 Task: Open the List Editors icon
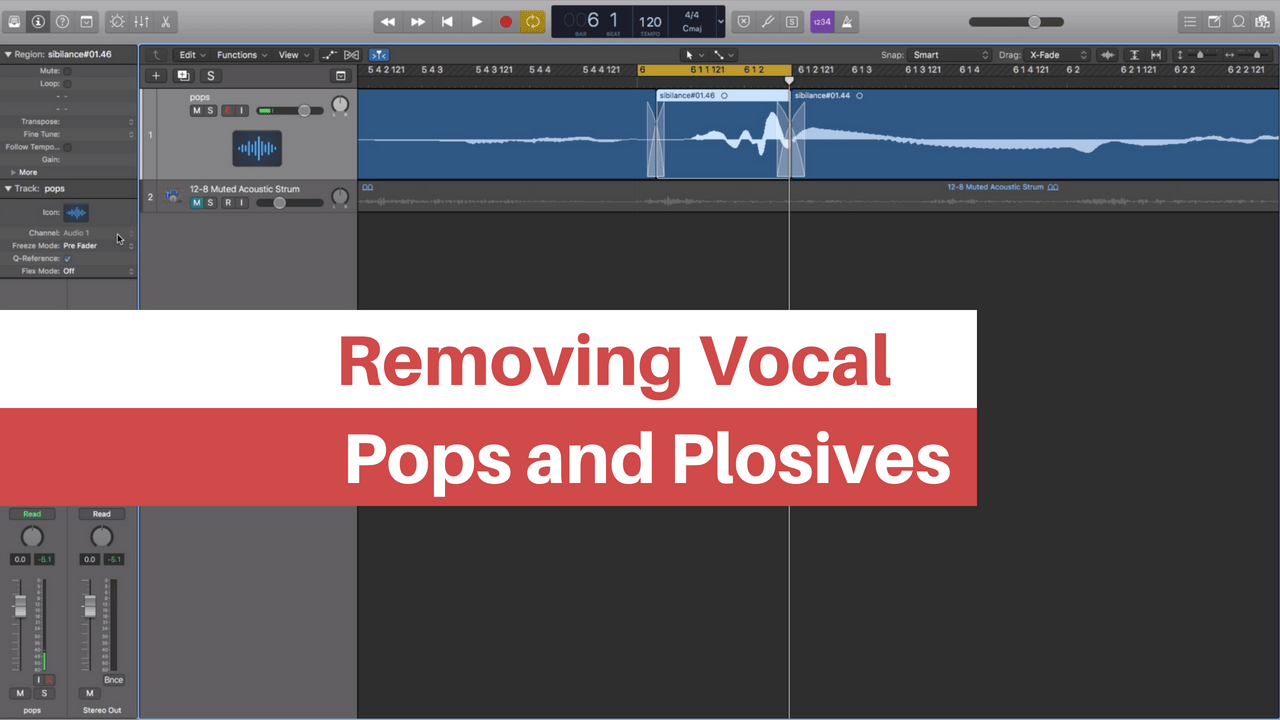coord(1190,21)
